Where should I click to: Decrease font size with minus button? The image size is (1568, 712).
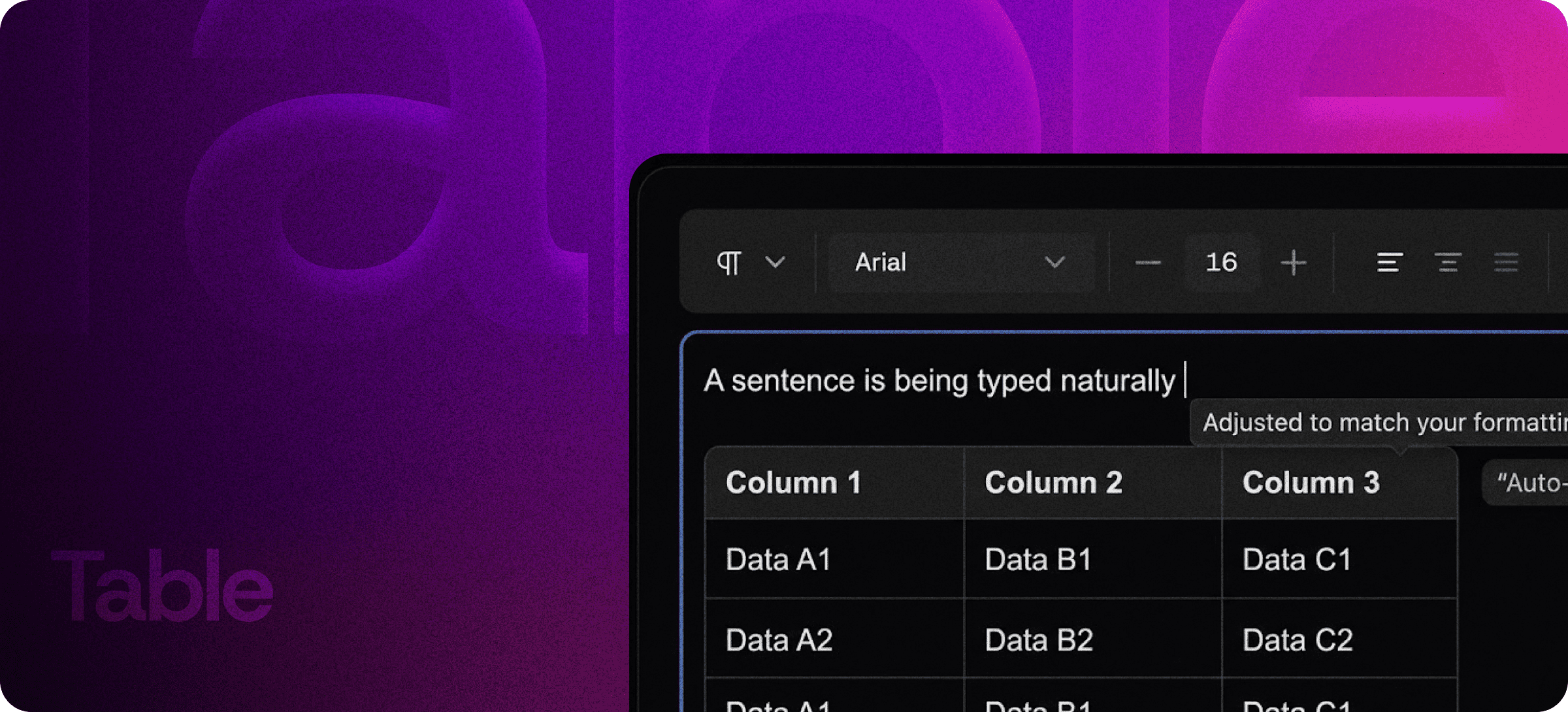coord(1148,263)
